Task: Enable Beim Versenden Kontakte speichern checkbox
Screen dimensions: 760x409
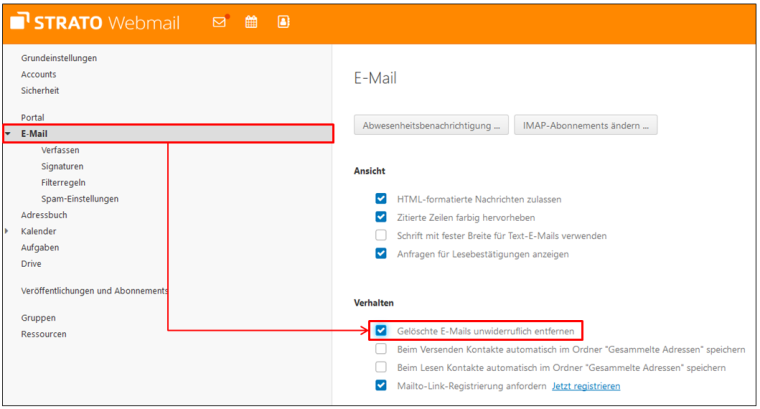Action: point(380,349)
